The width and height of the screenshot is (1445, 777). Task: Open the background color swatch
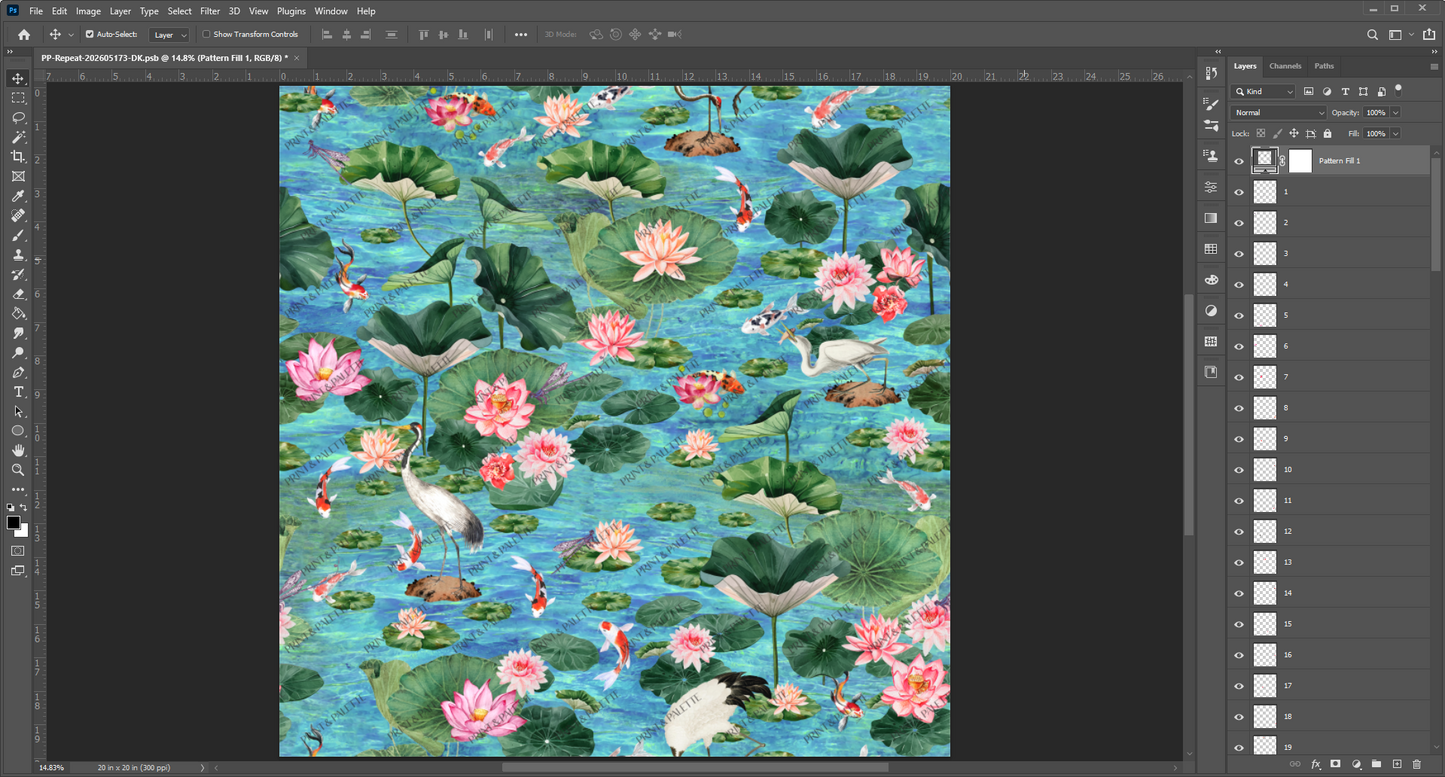pyautogui.click(x=23, y=532)
